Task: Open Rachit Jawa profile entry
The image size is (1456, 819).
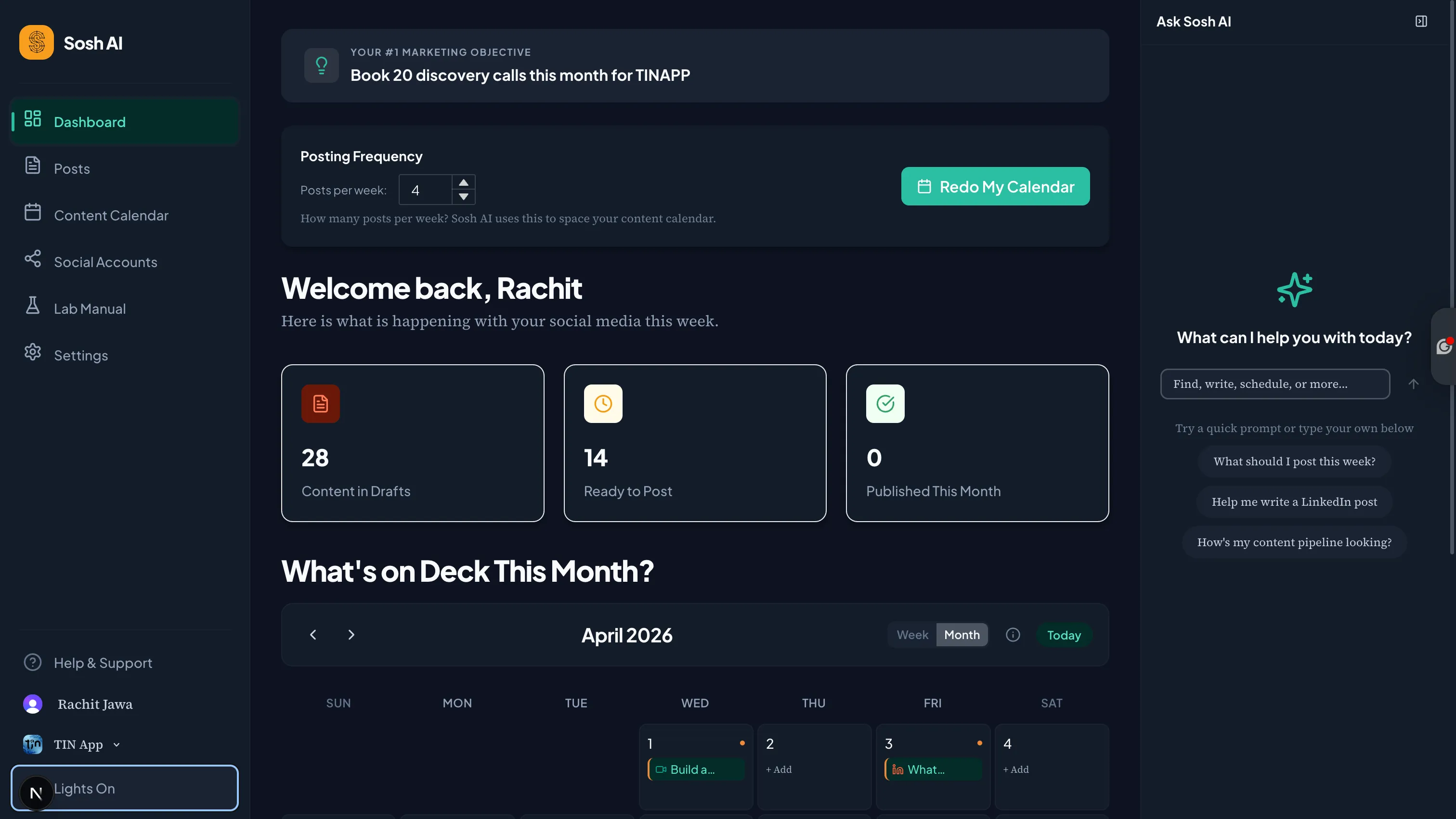Action: click(x=95, y=704)
